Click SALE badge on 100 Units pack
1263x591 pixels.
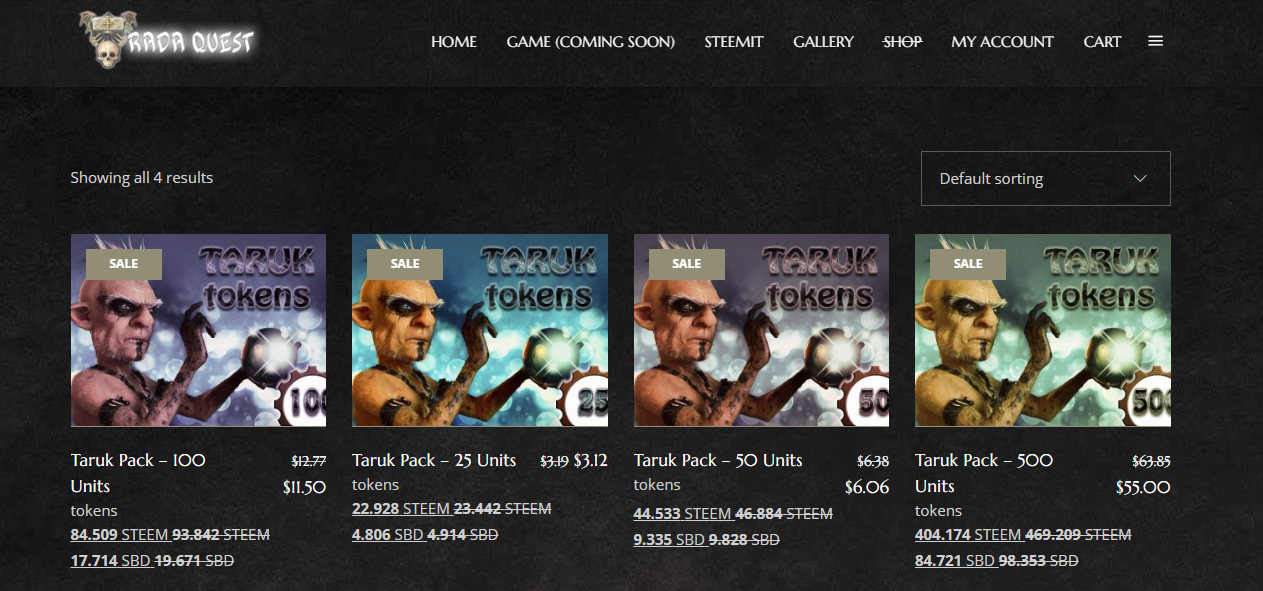click(124, 264)
